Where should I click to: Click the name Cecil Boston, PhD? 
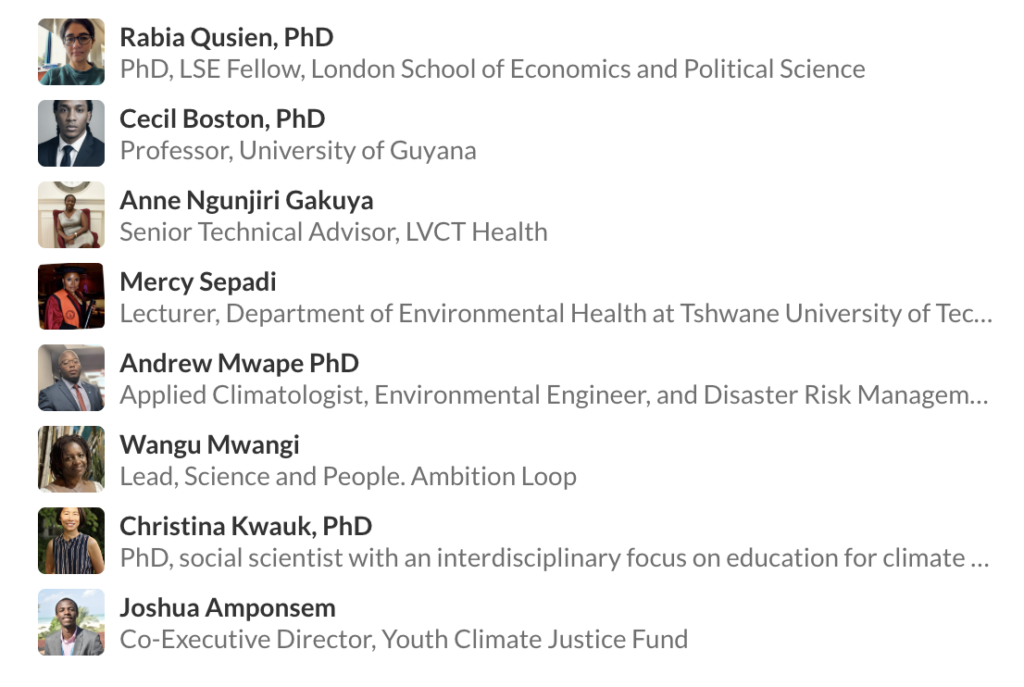pos(222,119)
